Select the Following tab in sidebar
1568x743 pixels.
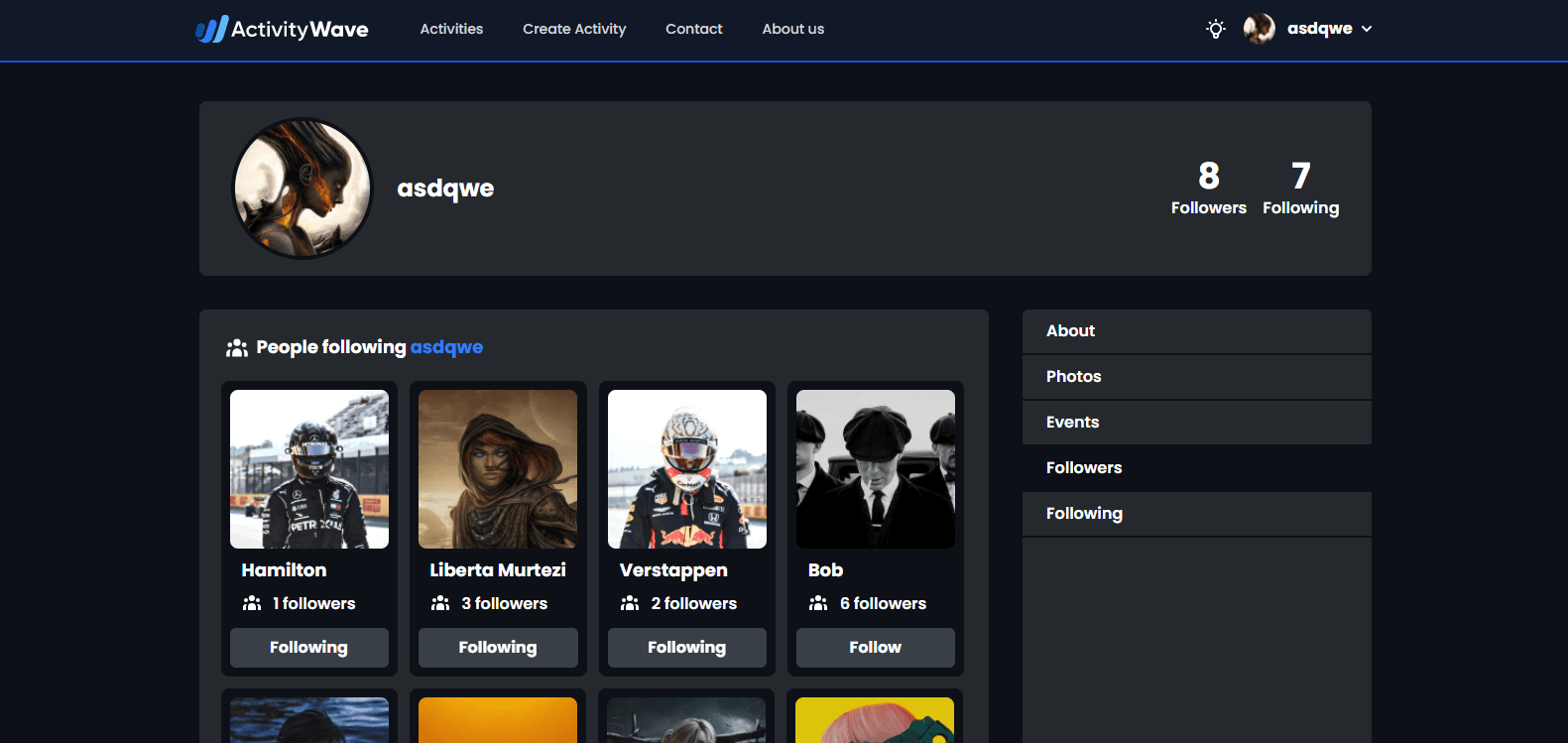pyautogui.click(x=1197, y=514)
